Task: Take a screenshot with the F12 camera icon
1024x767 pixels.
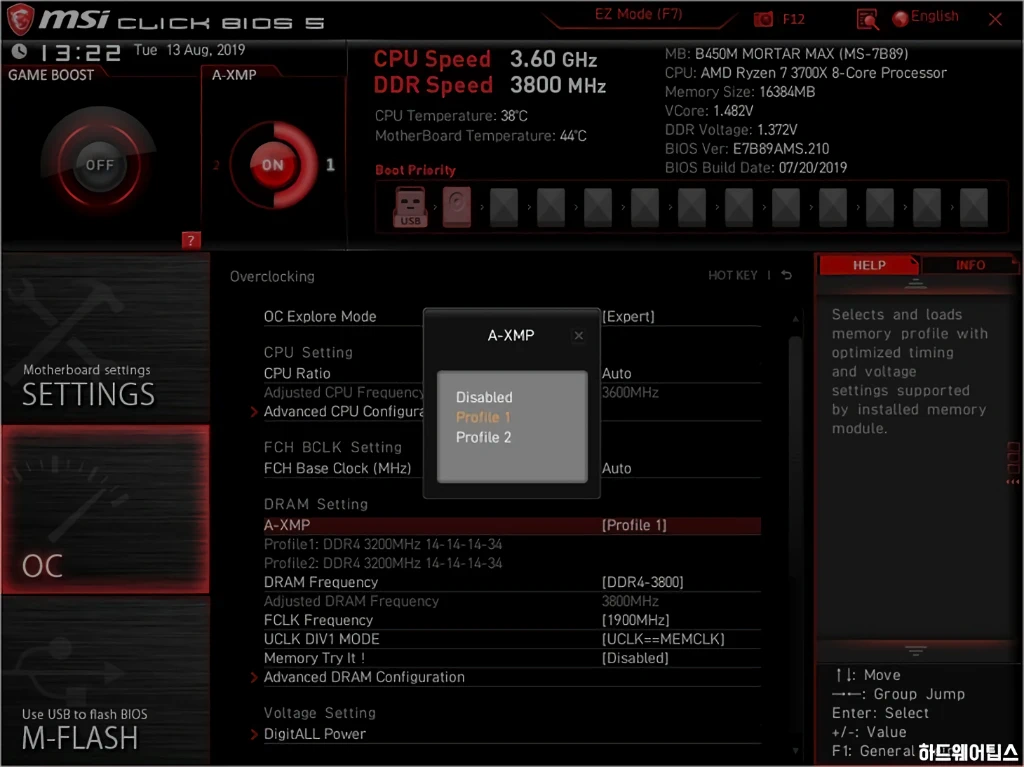Action: point(763,19)
